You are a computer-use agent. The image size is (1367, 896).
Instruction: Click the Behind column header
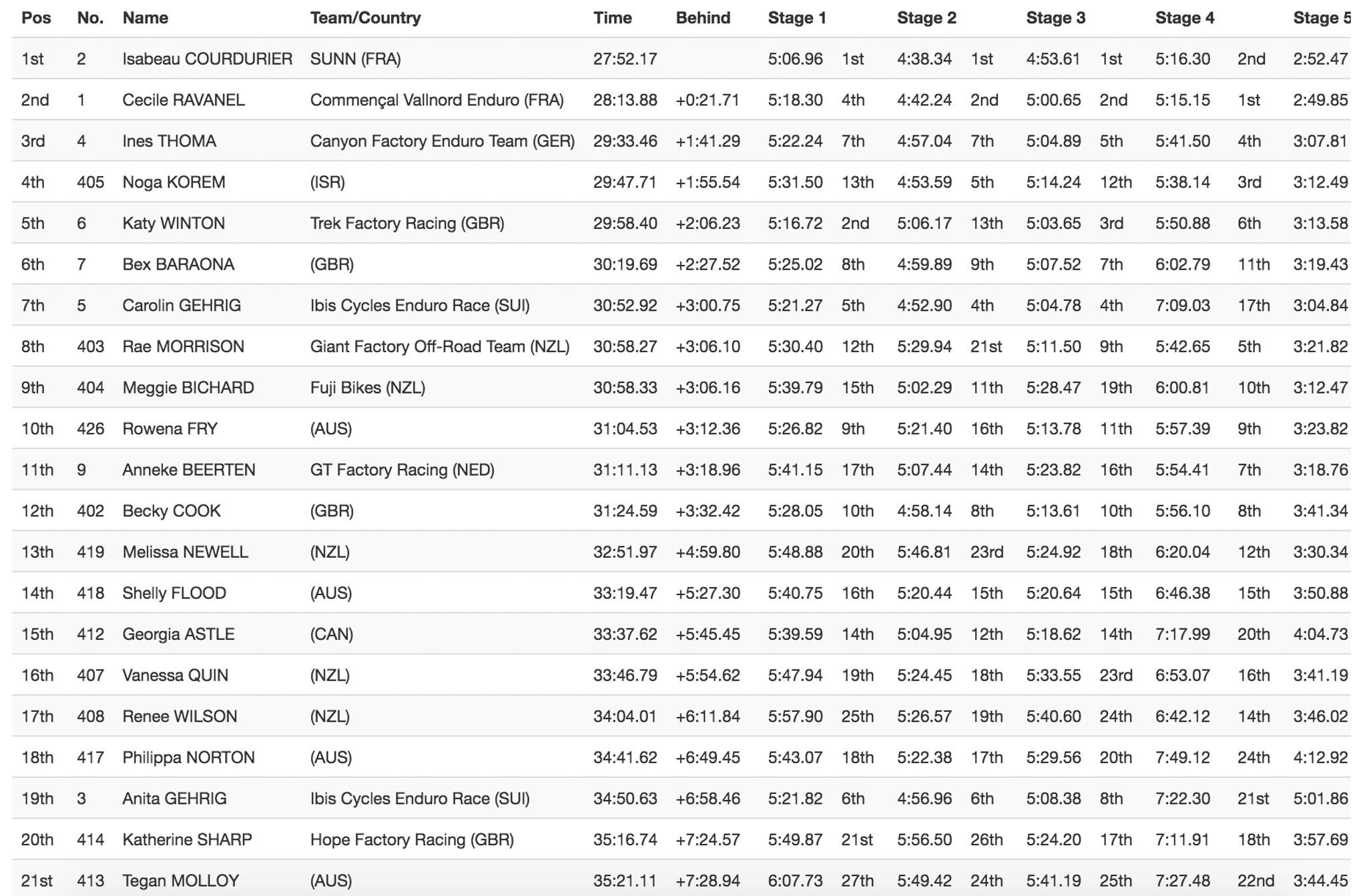[x=703, y=18]
